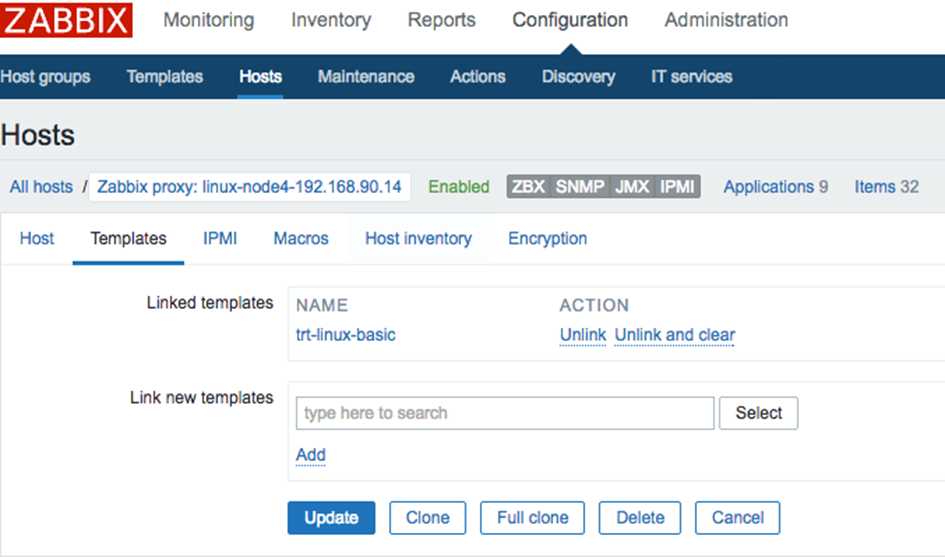Open the Inventory menu
Screen dimensions: 945x557
click(331, 20)
